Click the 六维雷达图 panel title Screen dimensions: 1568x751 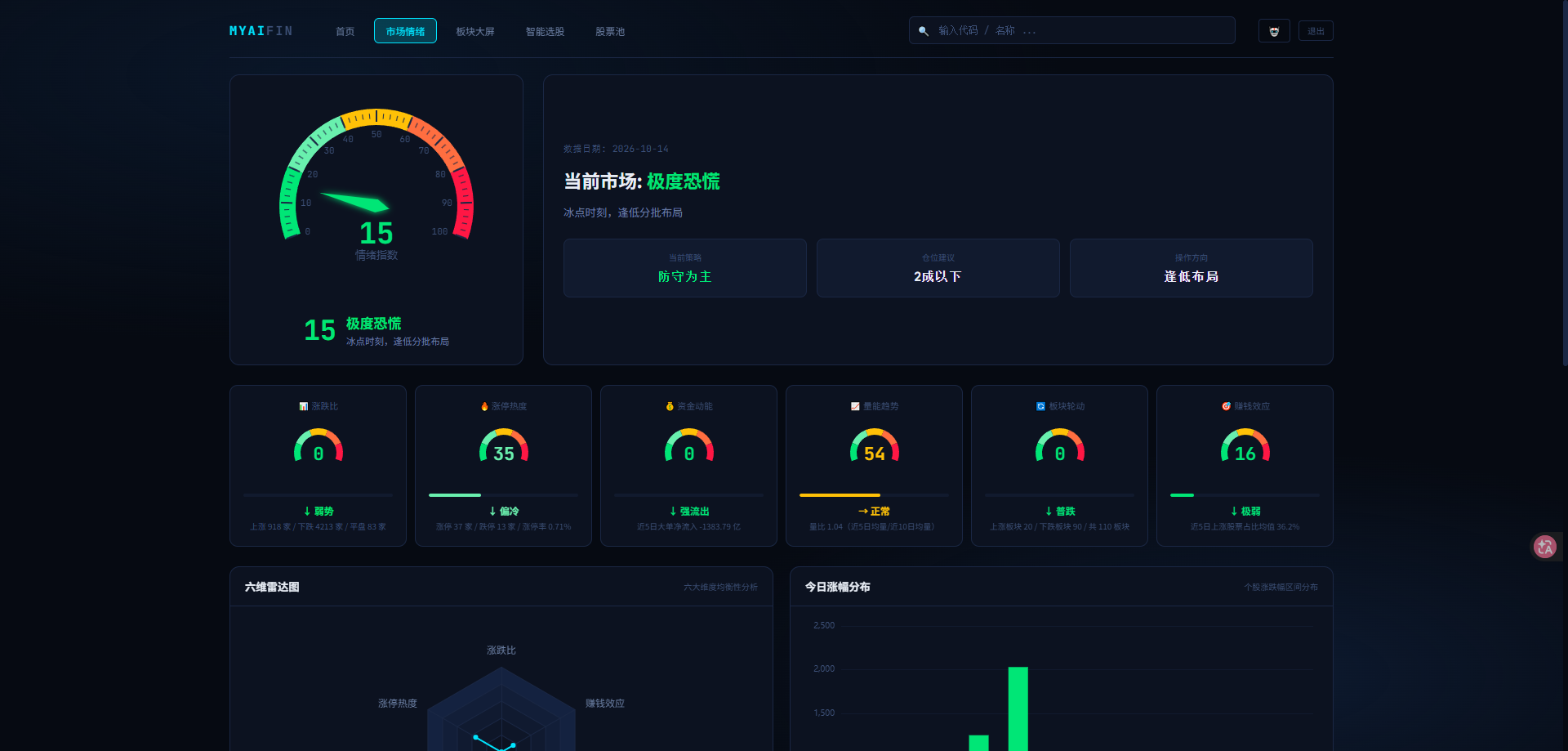click(x=272, y=587)
